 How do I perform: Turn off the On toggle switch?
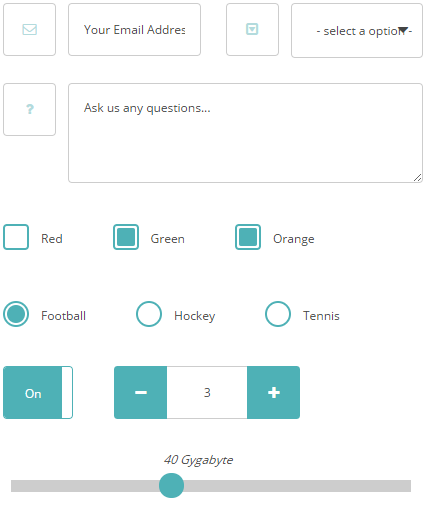click(x=38, y=392)
